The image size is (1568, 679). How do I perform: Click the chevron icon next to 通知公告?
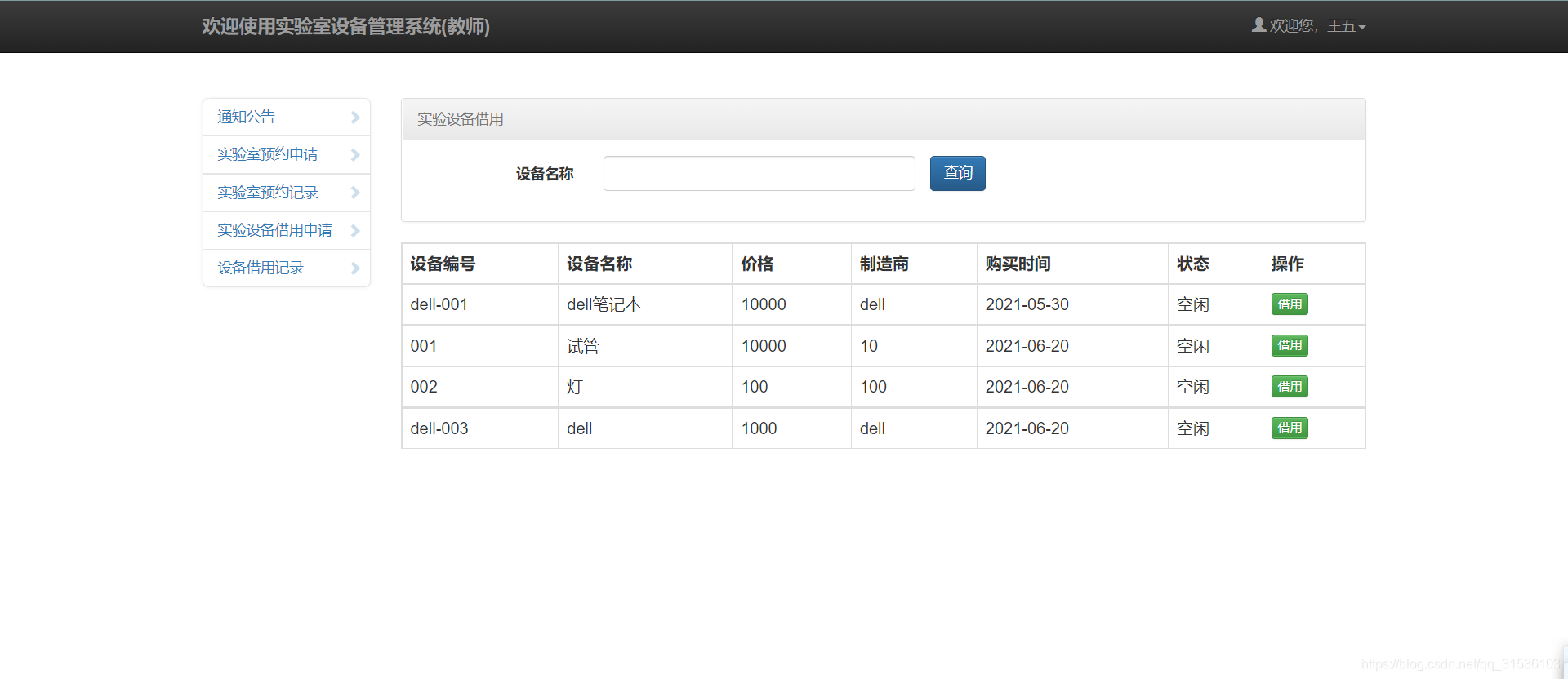coord(355,118)
